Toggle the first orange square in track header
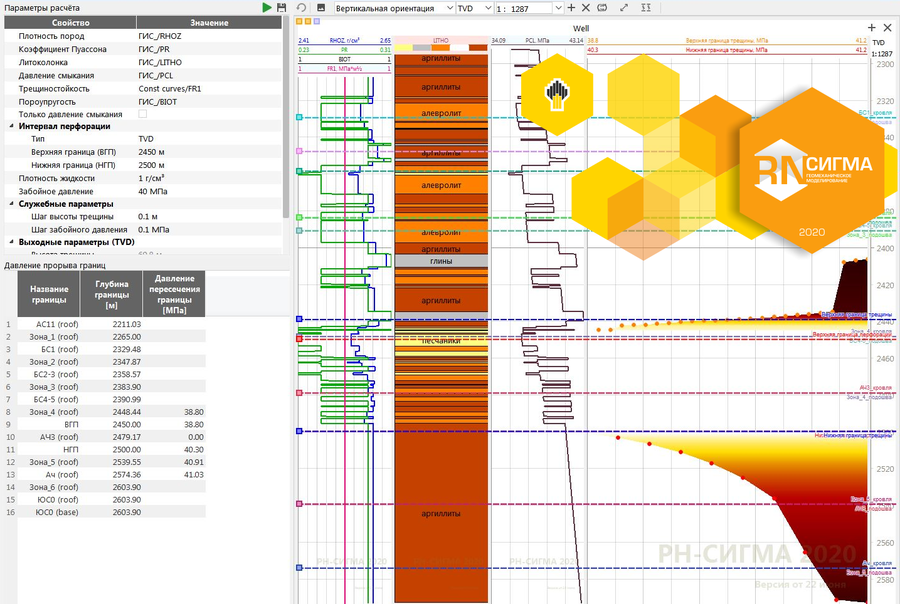The height and width of the screenshot is (604, 900). pyautogui.click(x=301, y=21)
